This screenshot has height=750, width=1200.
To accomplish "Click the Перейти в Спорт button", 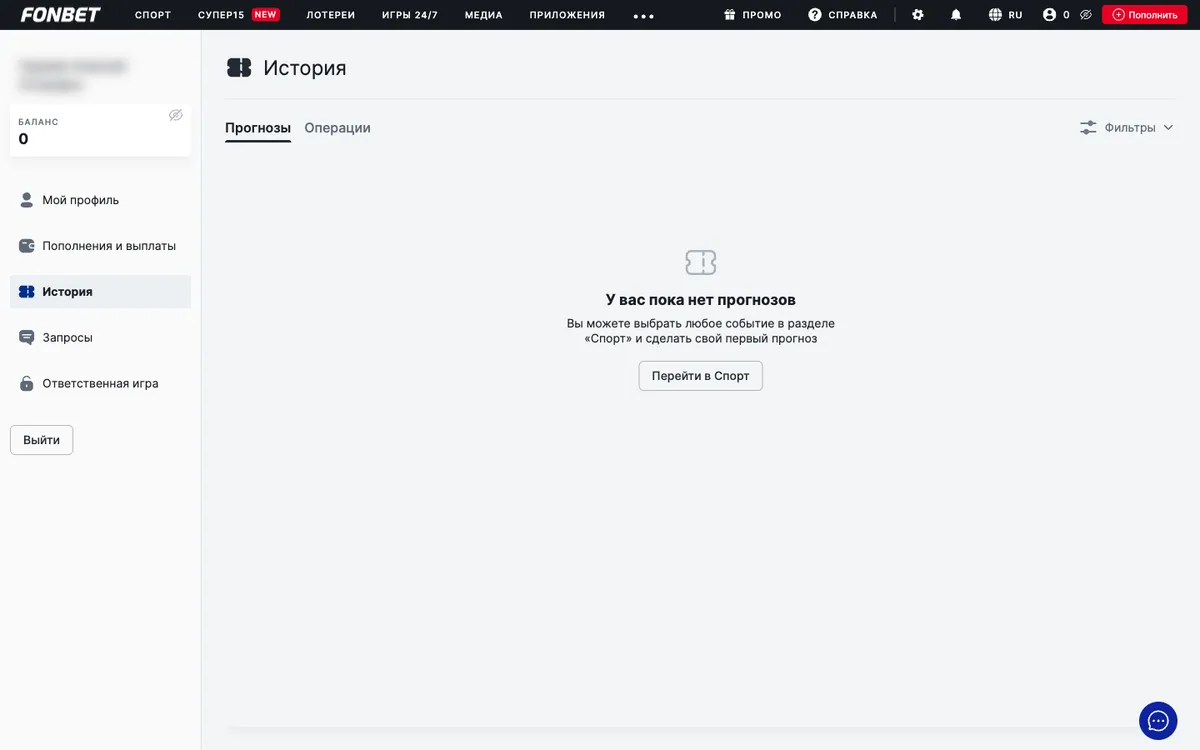I will (701, 376).
